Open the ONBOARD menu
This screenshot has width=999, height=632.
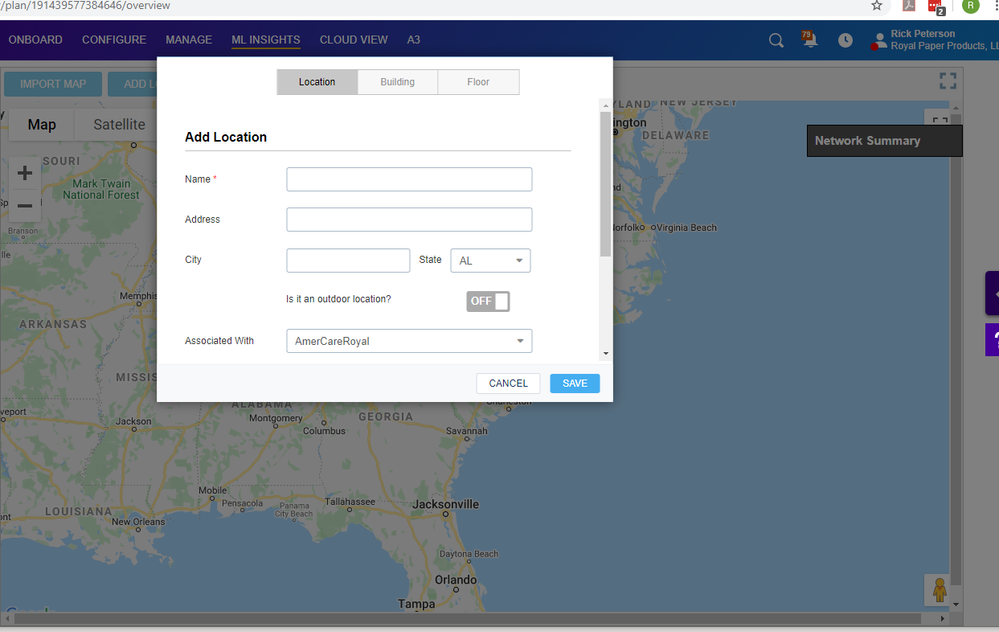pyautogui.click(x=35, y=40)
